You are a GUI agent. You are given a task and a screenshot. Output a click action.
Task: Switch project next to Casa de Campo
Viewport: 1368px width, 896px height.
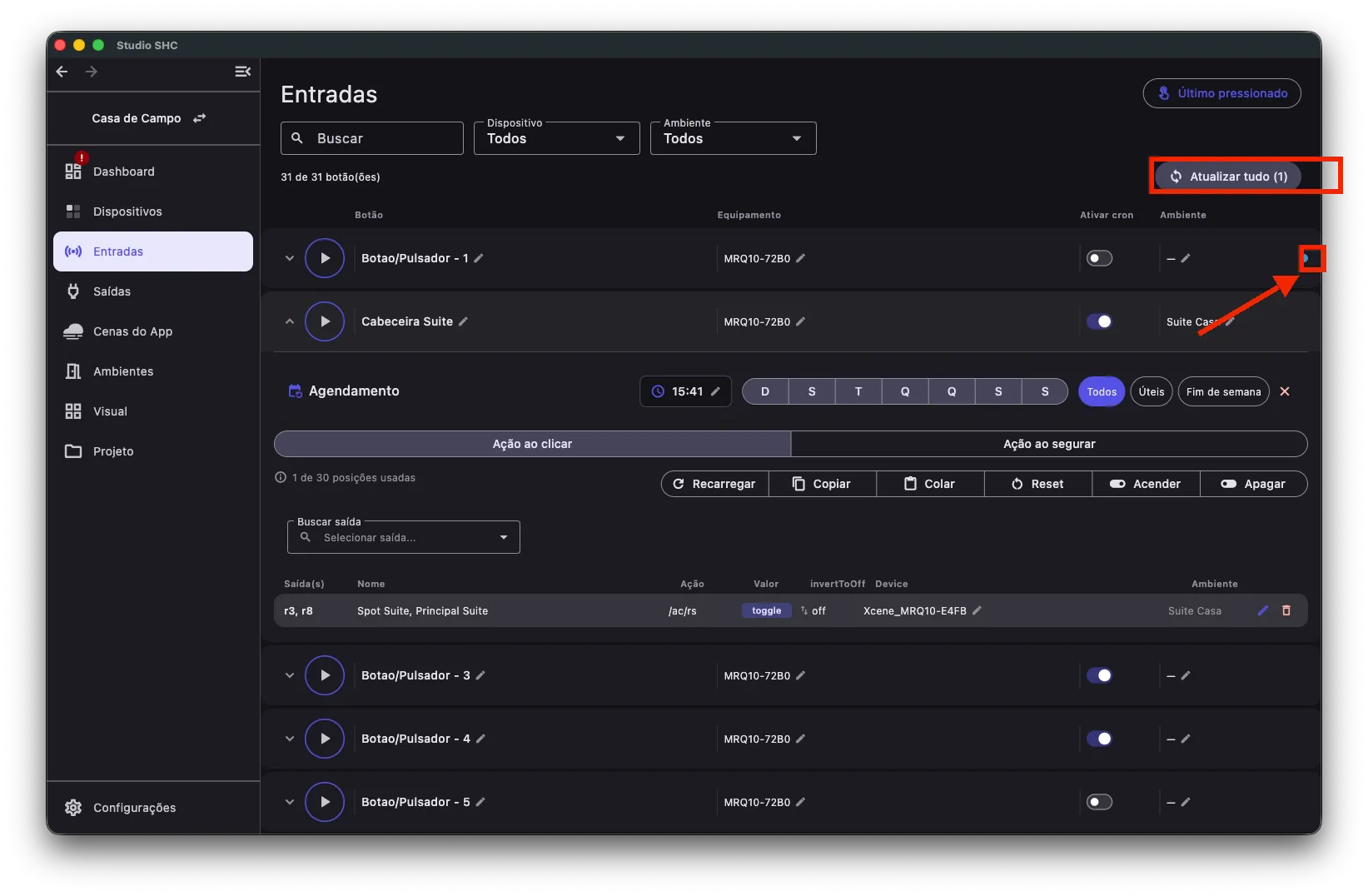point(199,118)
